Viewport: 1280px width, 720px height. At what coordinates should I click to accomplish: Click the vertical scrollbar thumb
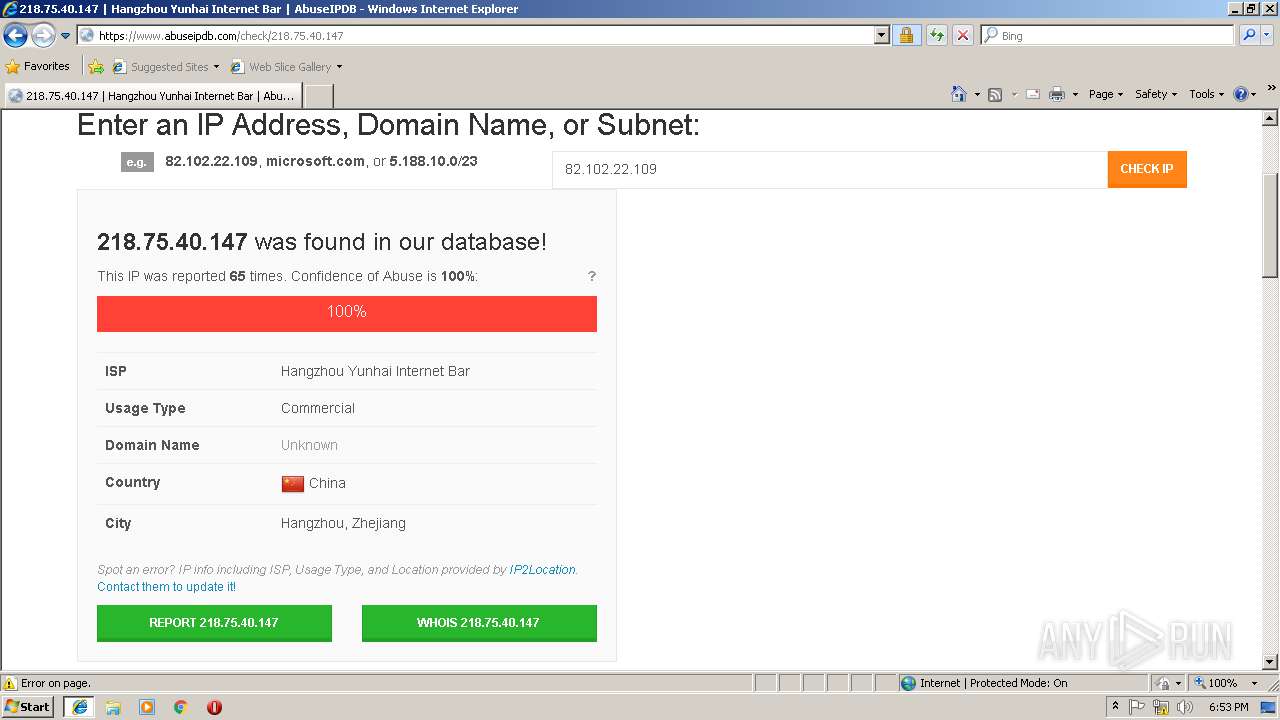pos(1270,225)
